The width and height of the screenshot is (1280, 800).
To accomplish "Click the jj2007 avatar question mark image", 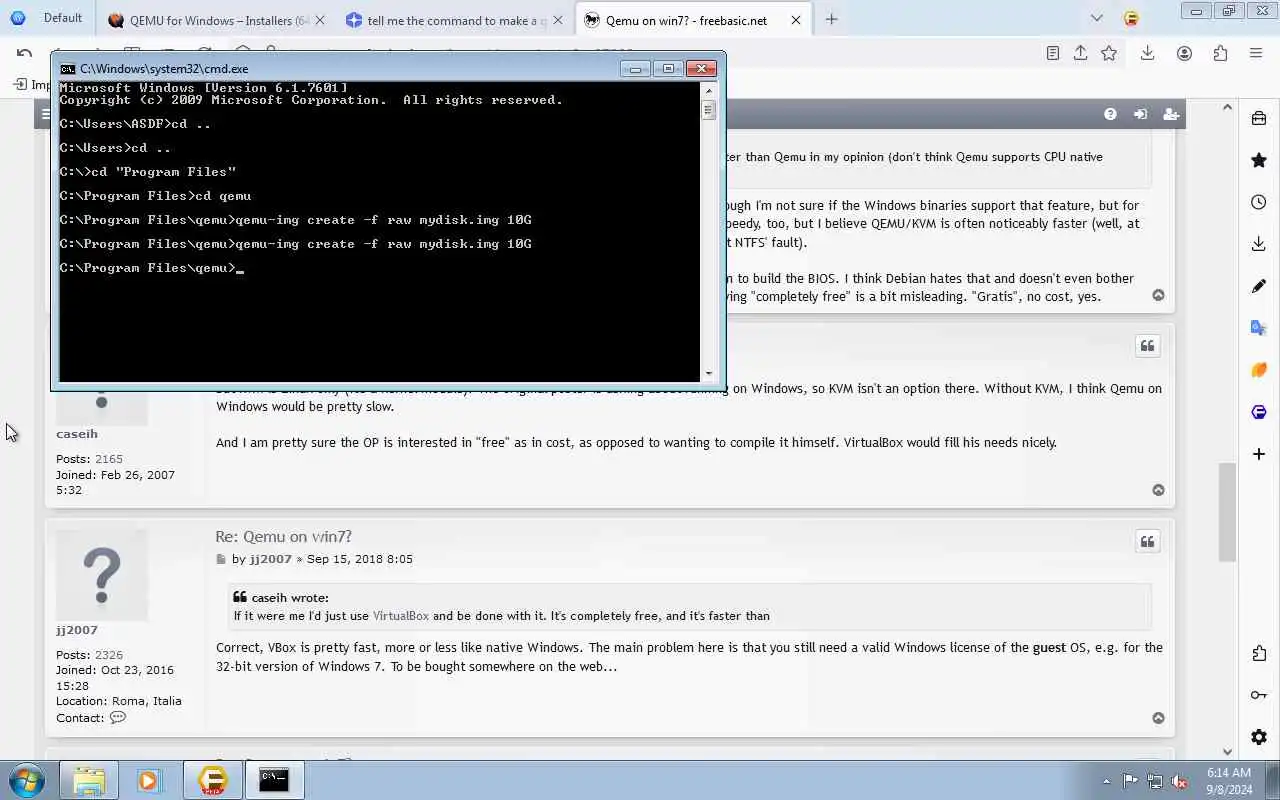I will pos(102,575).
